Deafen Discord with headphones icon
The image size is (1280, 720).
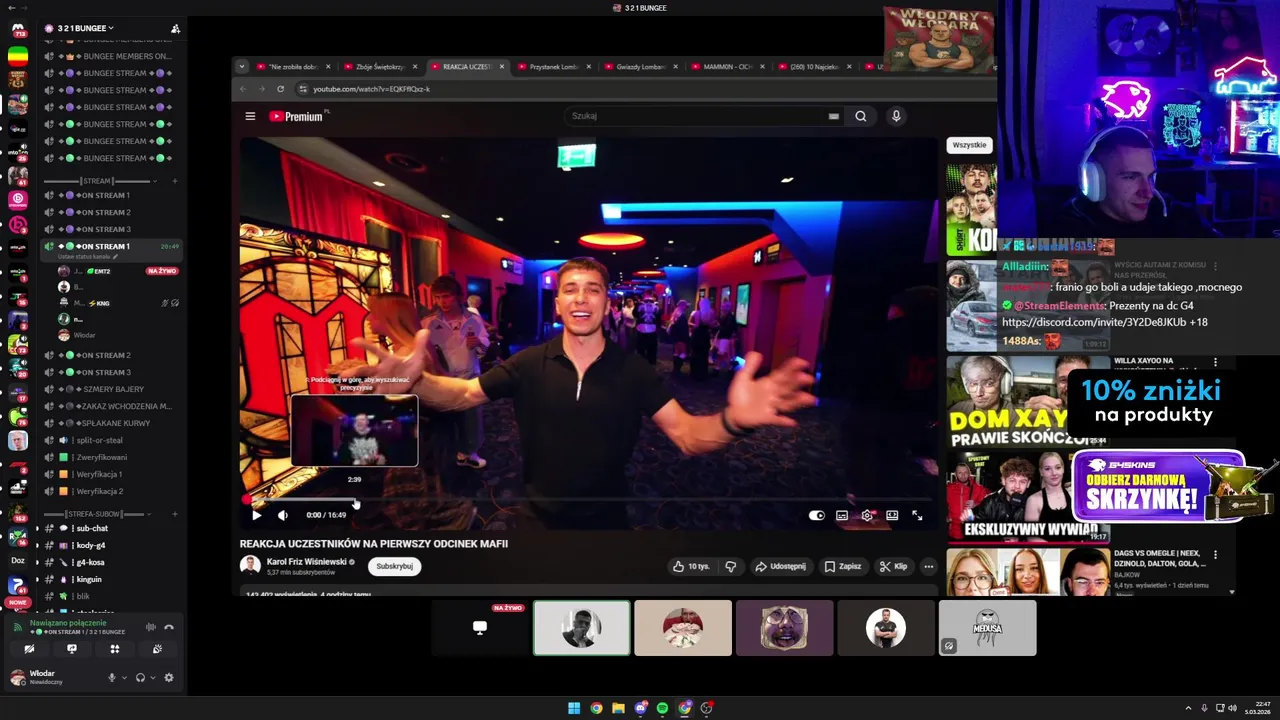(x=140, y=677)
